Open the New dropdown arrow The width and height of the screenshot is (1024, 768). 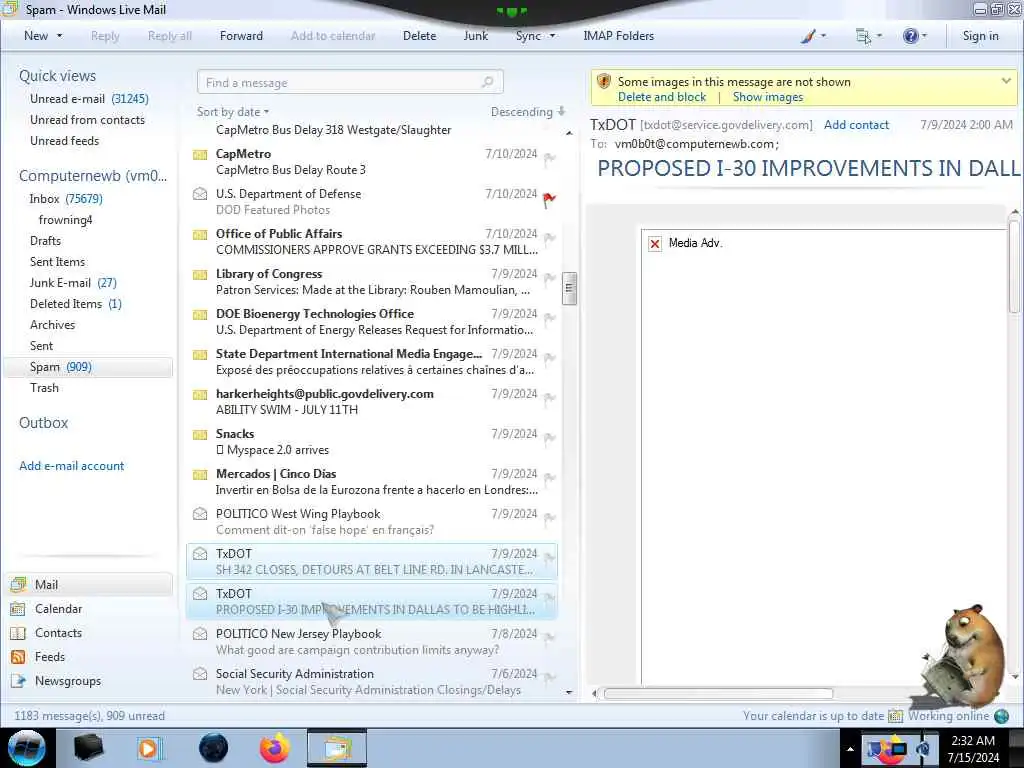click(x=60, y=36)
